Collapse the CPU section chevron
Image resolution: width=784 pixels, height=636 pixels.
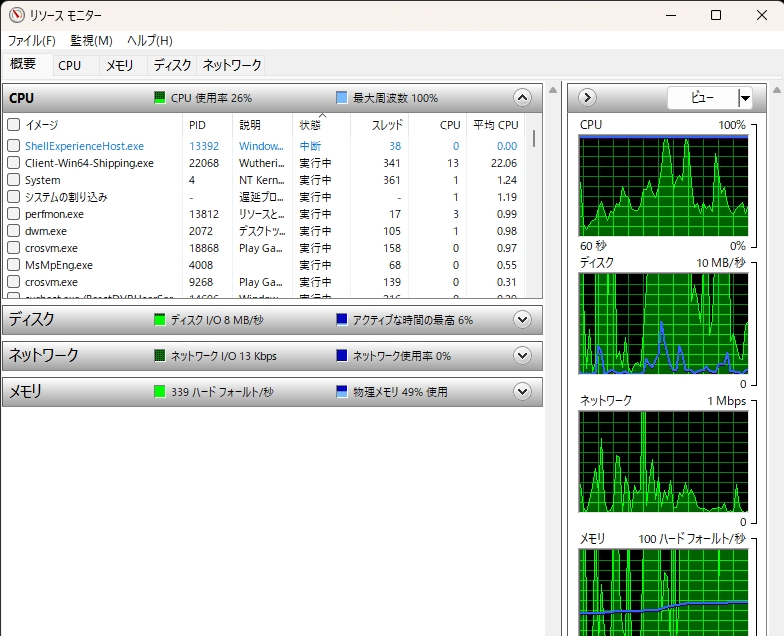pyautogui.click(x=521, y=98)
